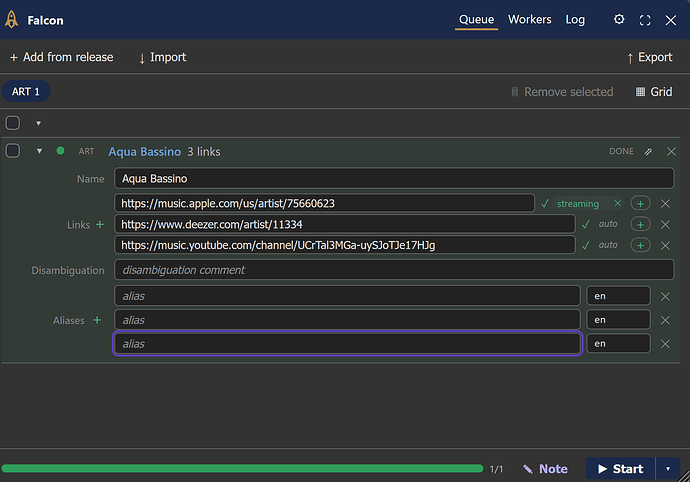Delete the first alias row
This screenshot has width=690, height=482.
click(665, 296)
